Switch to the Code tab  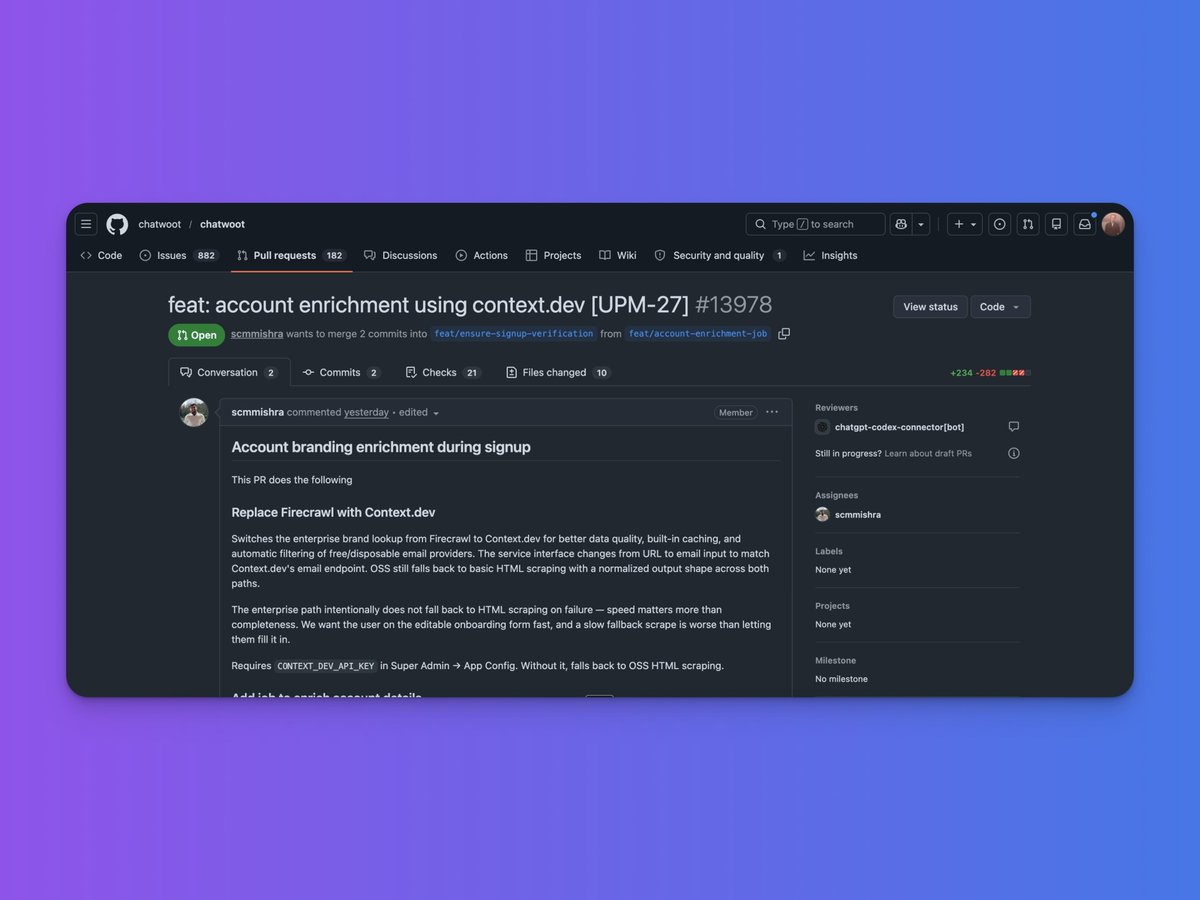point(101,255)
